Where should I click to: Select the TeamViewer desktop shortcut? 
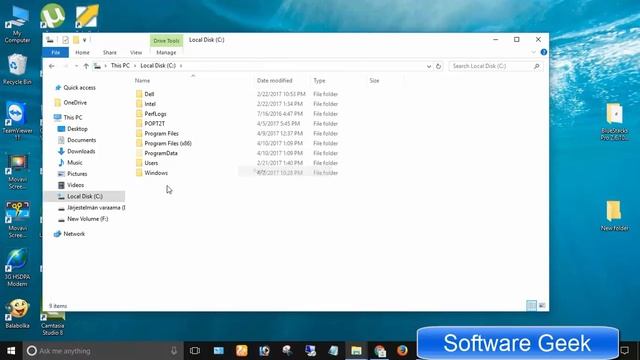17,121
